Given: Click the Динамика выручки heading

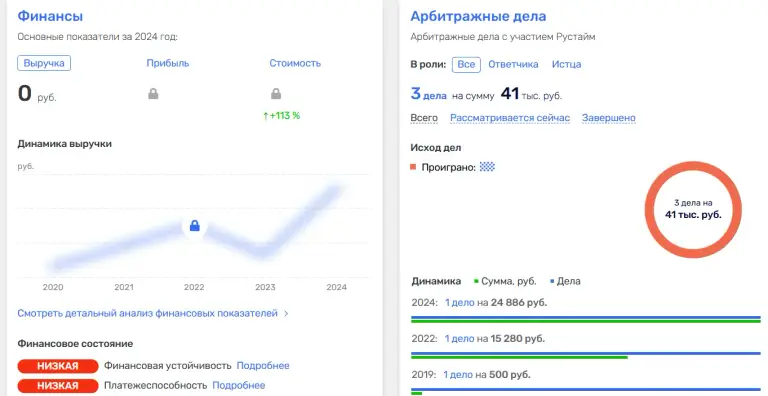Looking at the screenshot, I should 65,144.
